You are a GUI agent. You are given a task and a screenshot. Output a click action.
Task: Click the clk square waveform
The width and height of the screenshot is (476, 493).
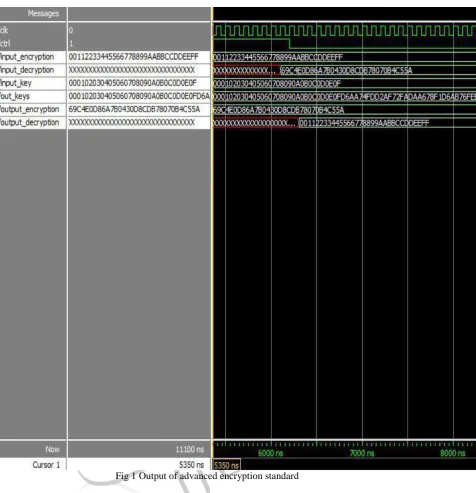coord(344,31)
